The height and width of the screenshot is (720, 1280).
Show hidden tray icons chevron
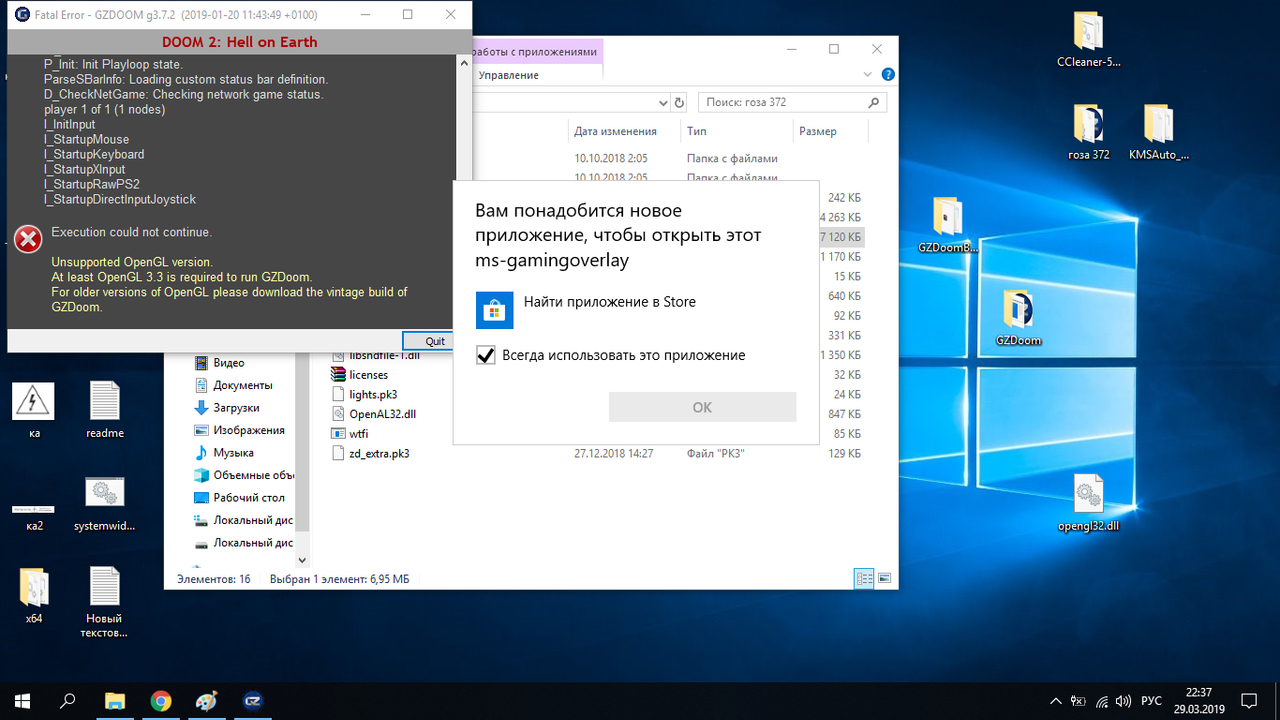[1056, 701]
